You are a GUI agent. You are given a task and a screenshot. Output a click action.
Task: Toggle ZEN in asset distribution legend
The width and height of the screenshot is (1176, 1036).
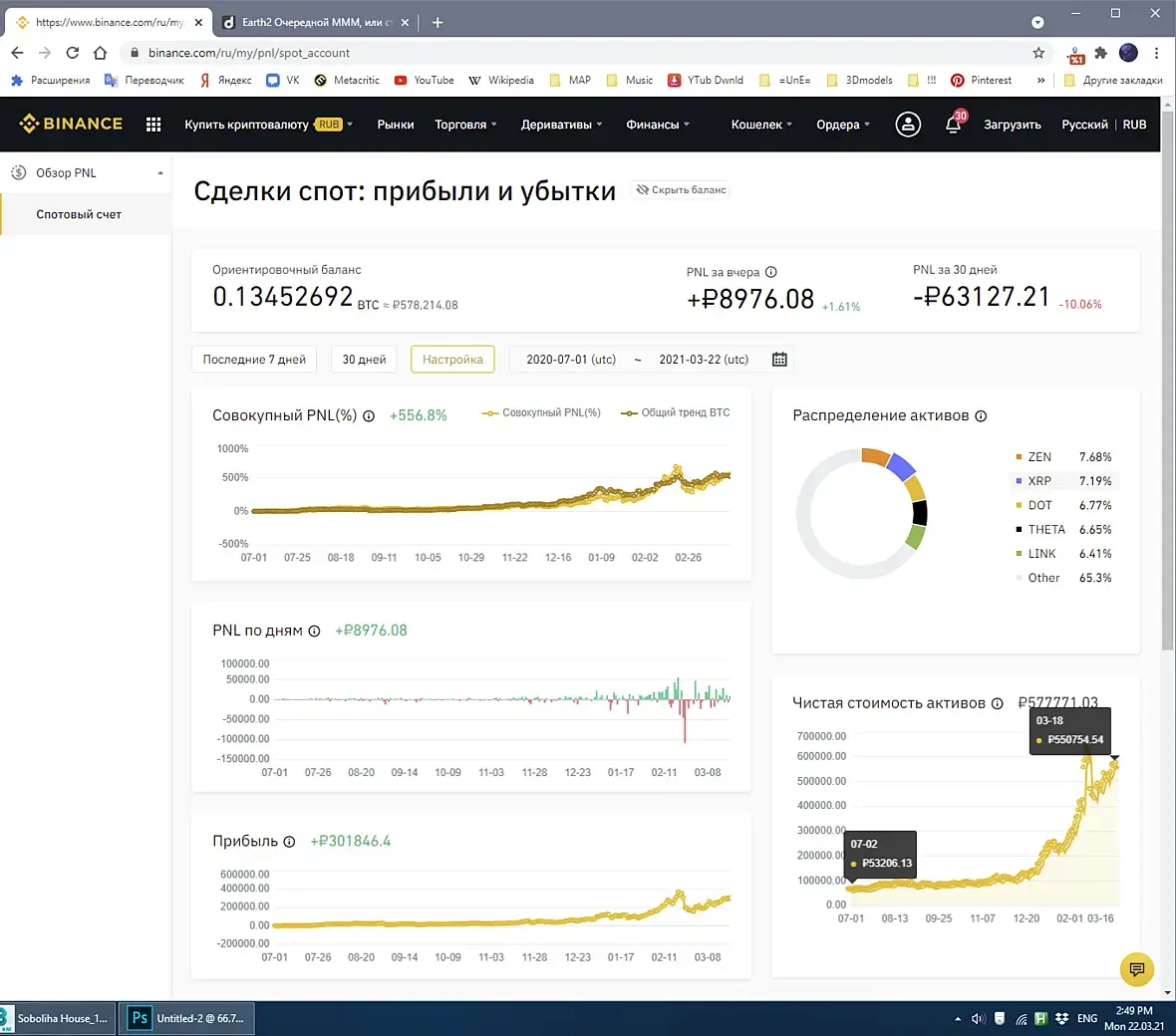click(1063, 457)
